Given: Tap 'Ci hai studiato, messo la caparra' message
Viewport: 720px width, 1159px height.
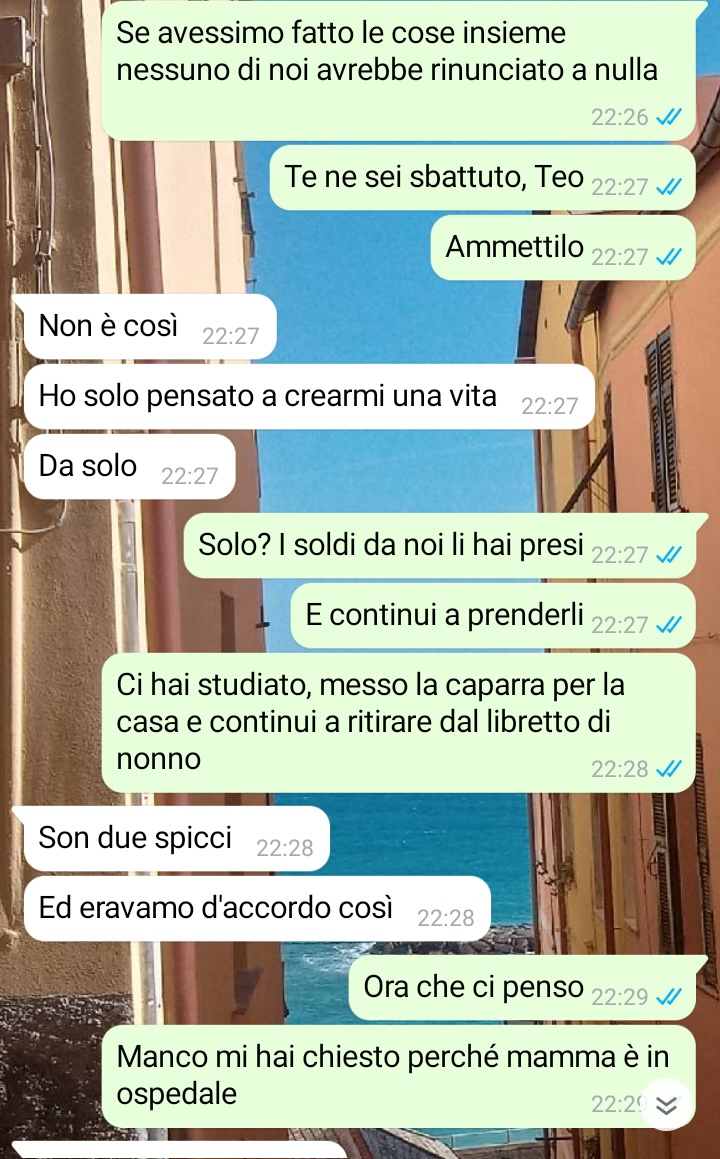Looking at the screenshot, I should (x=398, y=723).
